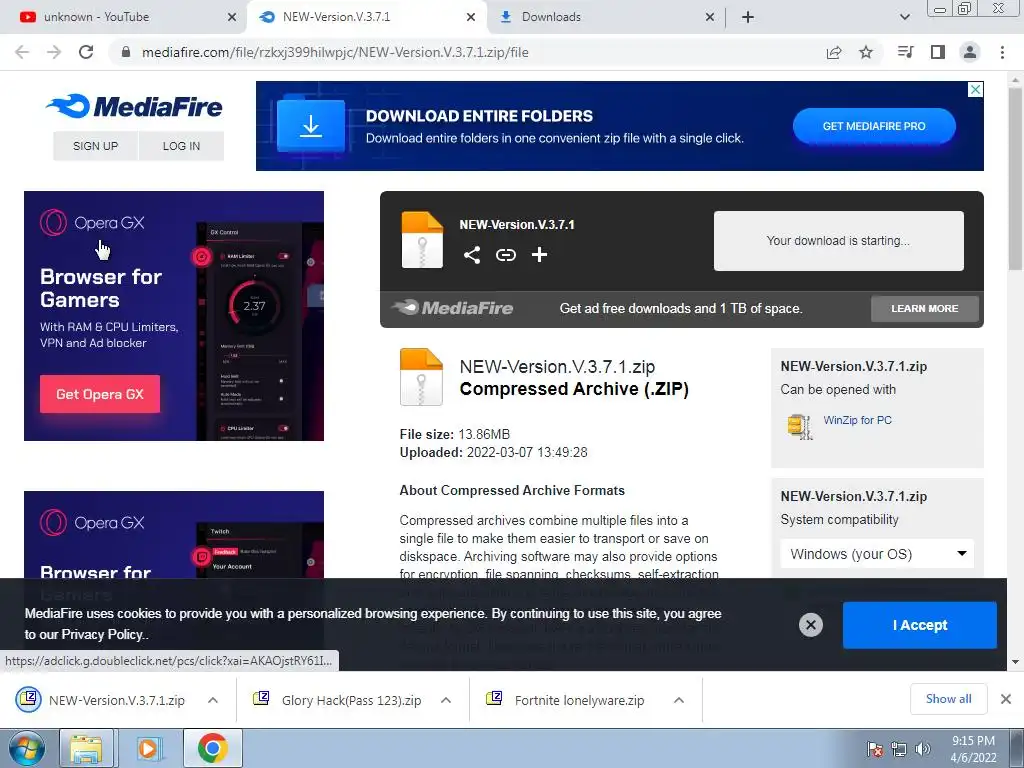This screenshot has width=1024, height=768.
Task: Click the 'Compressed Archive (.ZIP)' text
Action: (x=574, y=389)
